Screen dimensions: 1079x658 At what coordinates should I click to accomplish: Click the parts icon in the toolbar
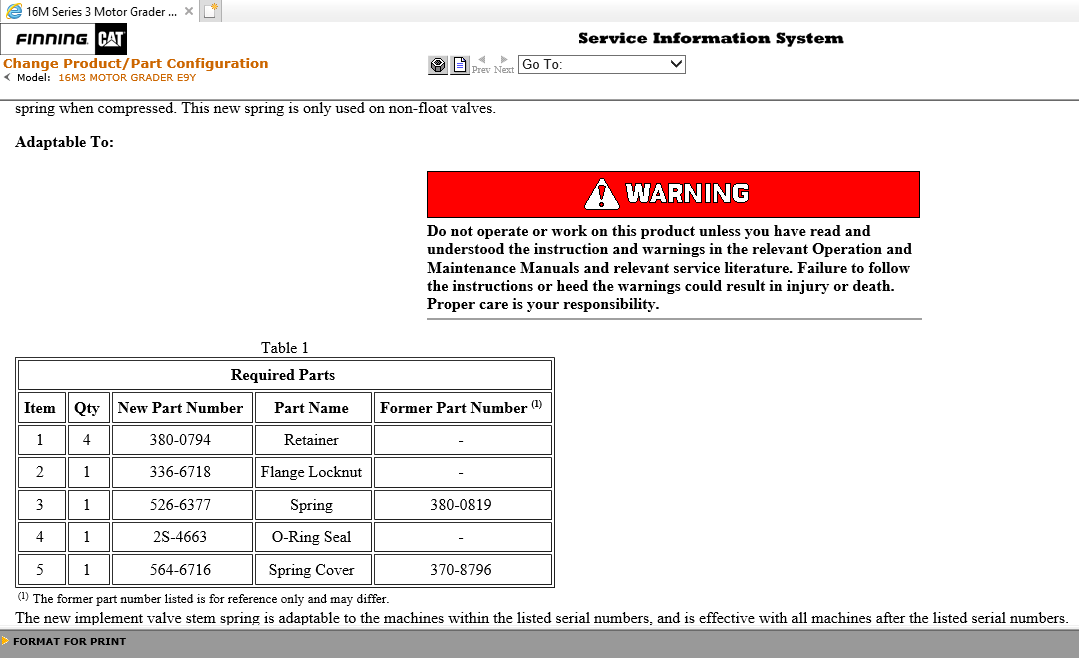438,65
